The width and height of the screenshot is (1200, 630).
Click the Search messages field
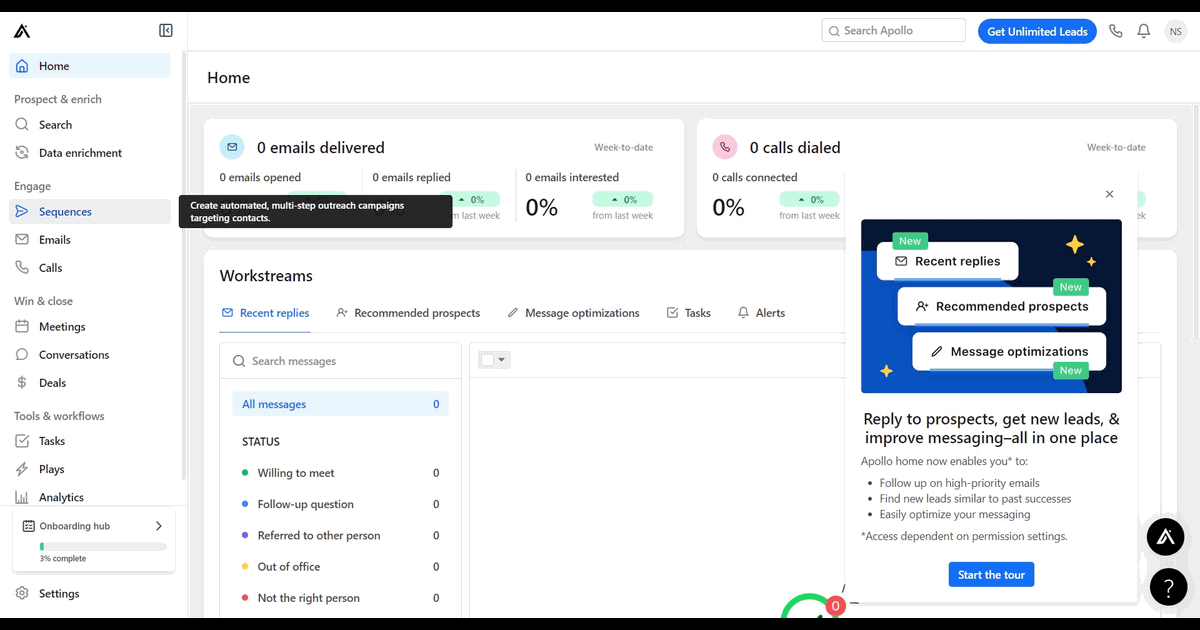[340, 361]
